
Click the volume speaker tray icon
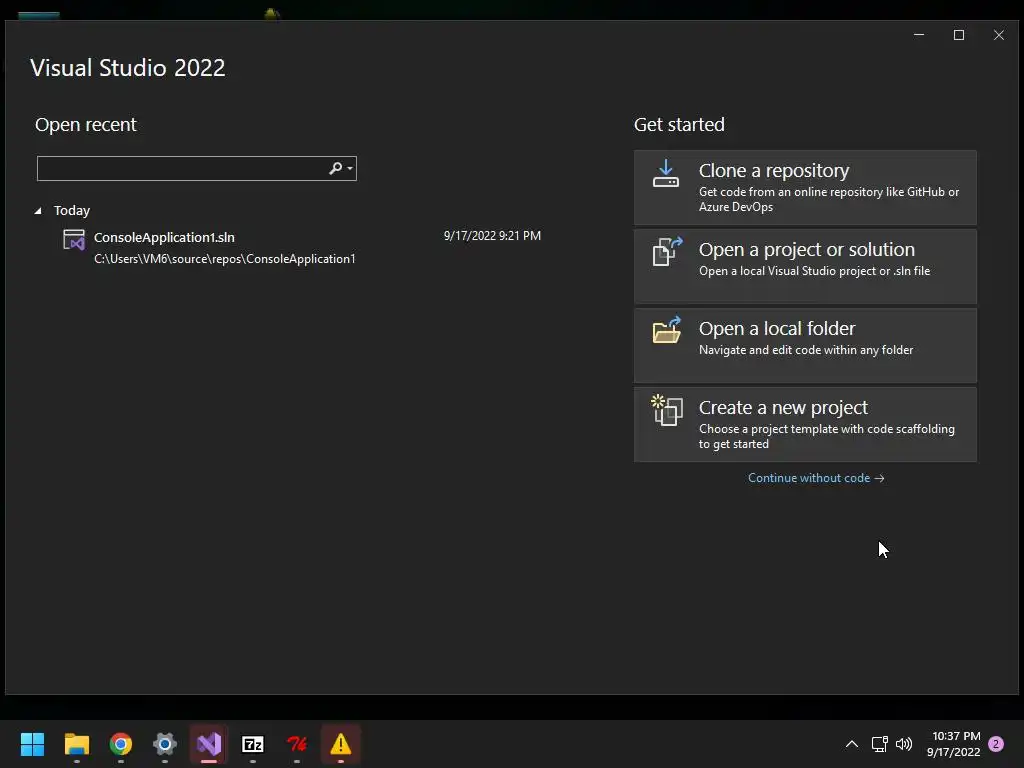904,744
